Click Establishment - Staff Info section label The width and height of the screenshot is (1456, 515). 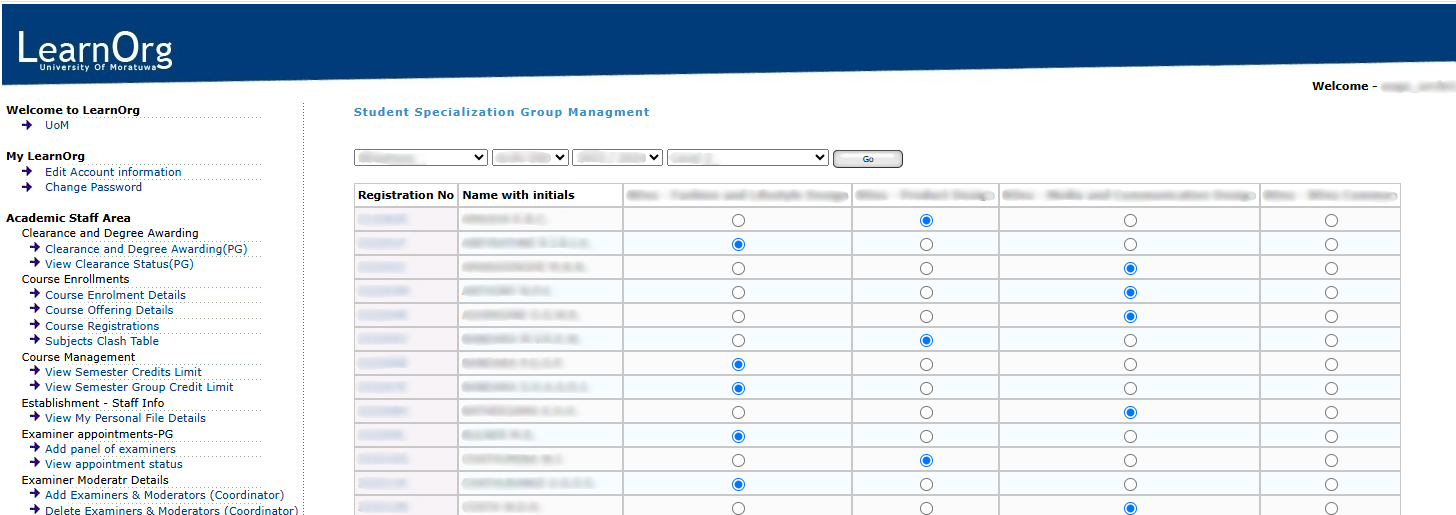(93, 403)
